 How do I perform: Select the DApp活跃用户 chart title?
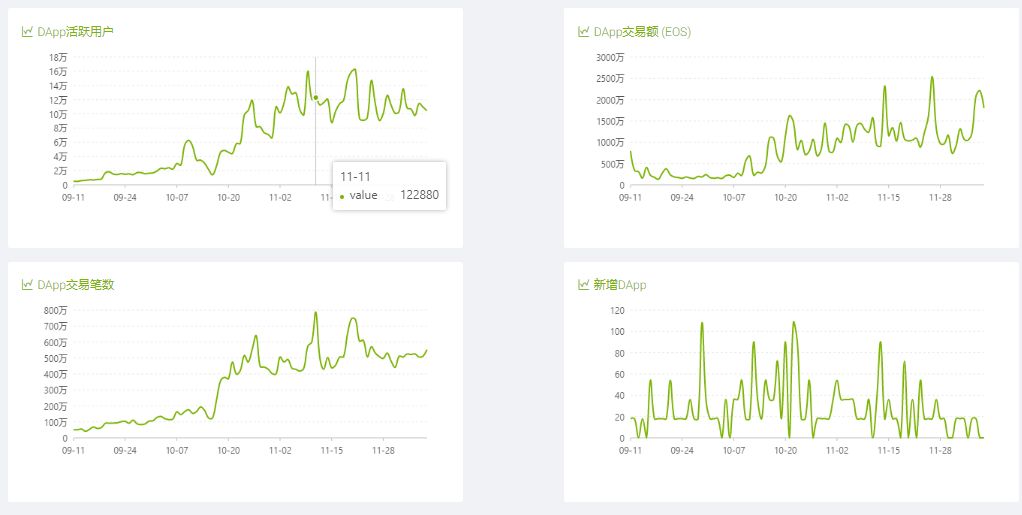[x=76, y=31]
